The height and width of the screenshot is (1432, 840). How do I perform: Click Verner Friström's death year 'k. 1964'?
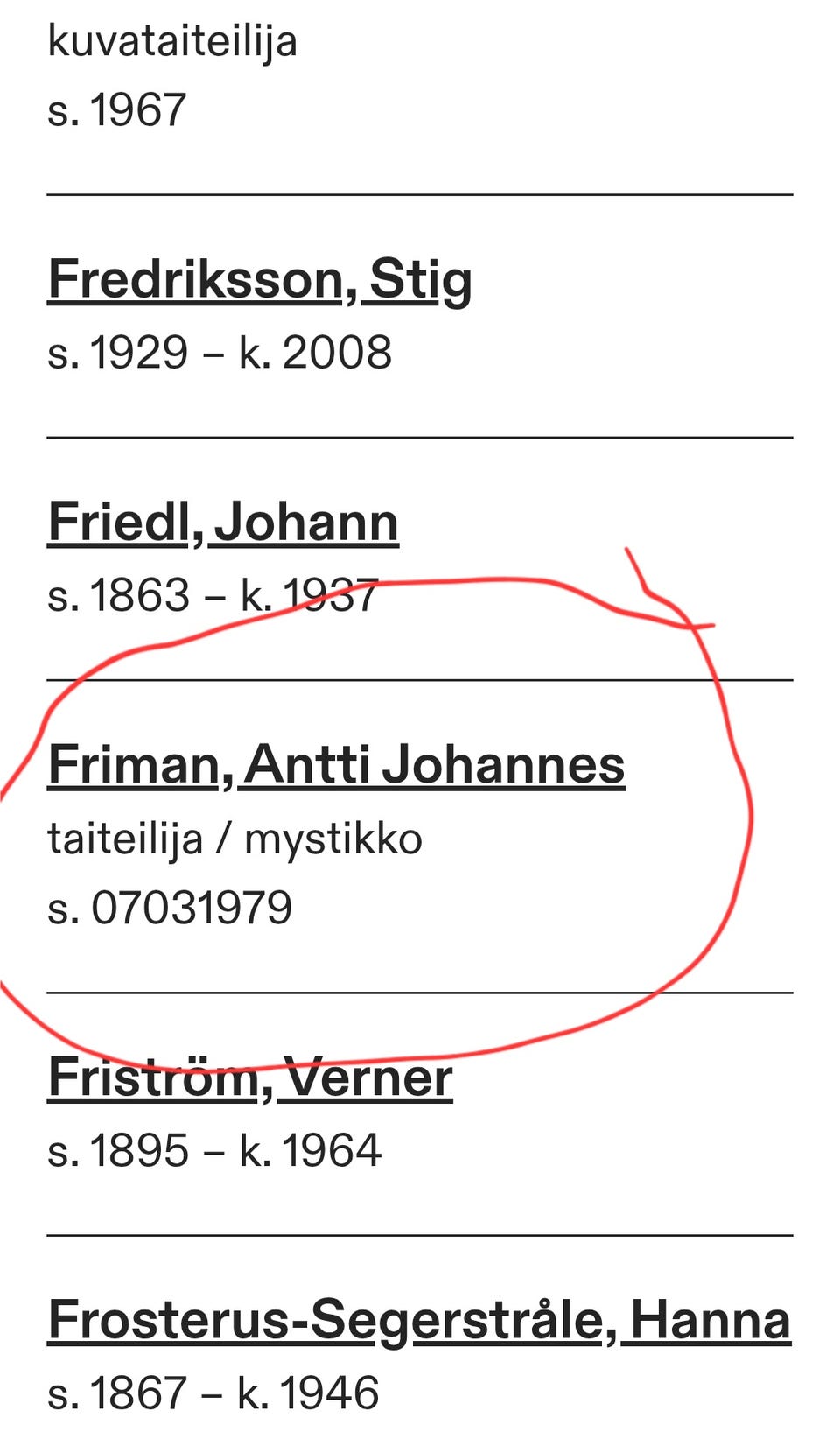tap(311, 1150)
